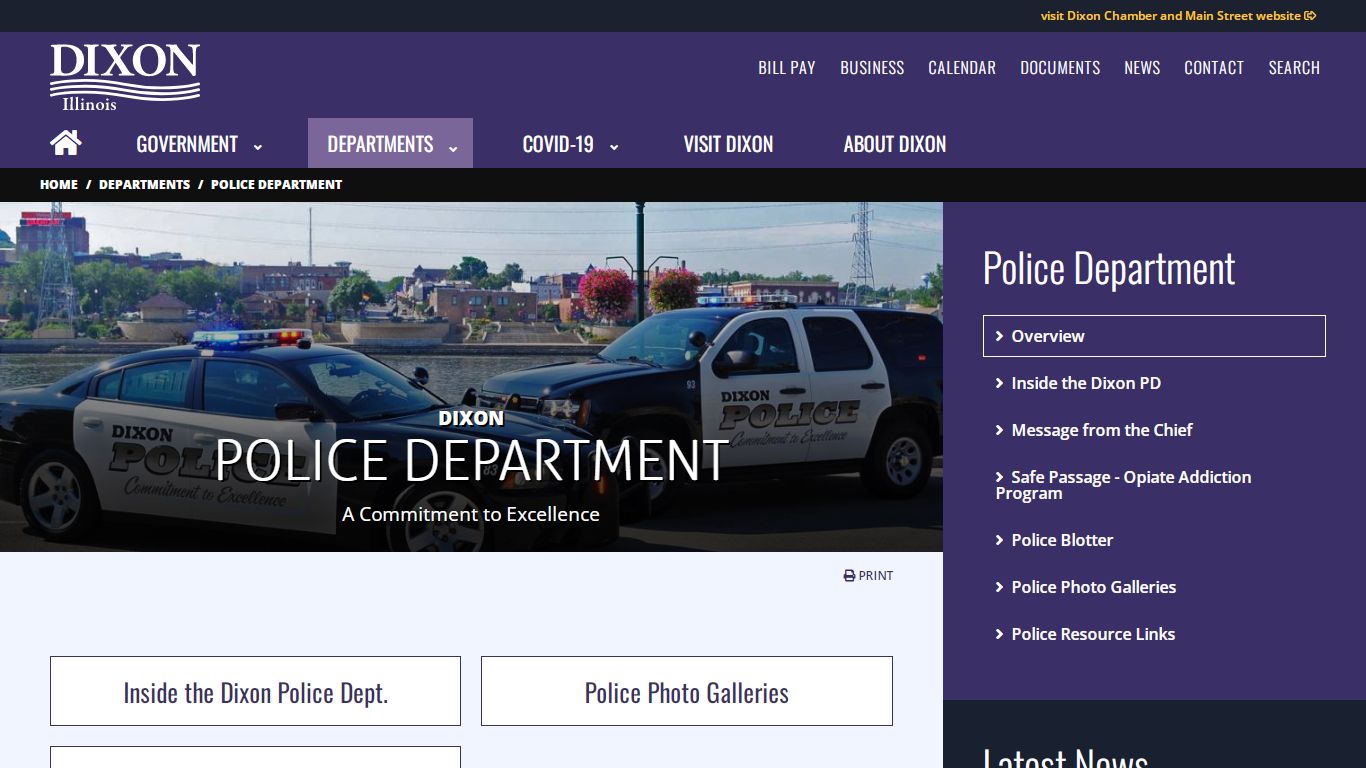Click the home icon in navigation bar
The image size is (1366, 768).
(66, 143)
